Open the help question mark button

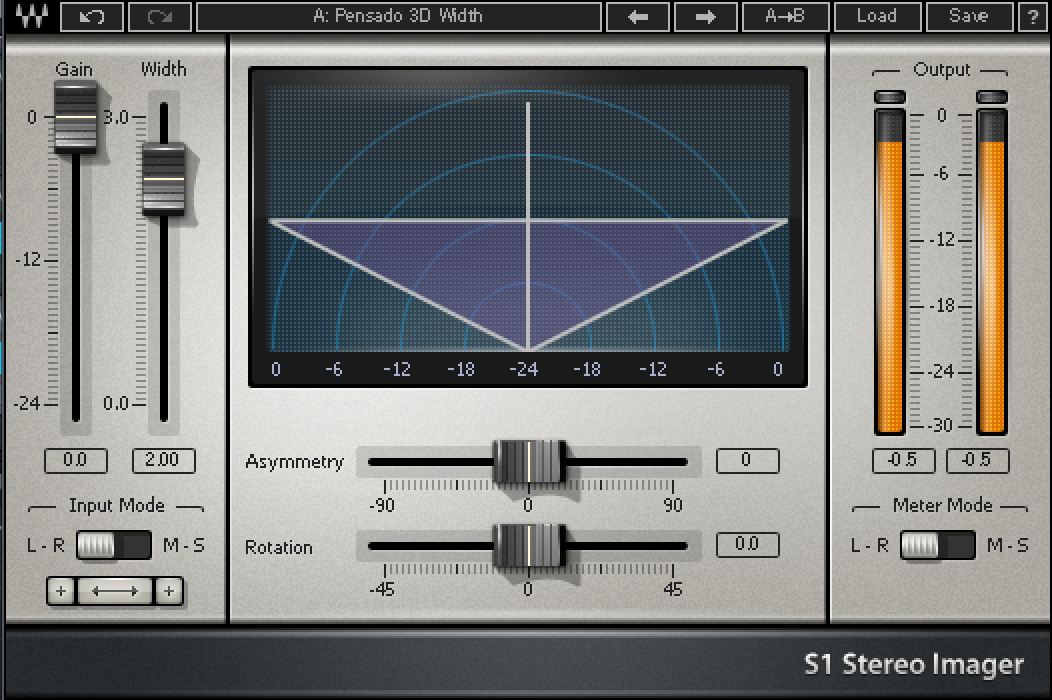tap(1033, 16)
